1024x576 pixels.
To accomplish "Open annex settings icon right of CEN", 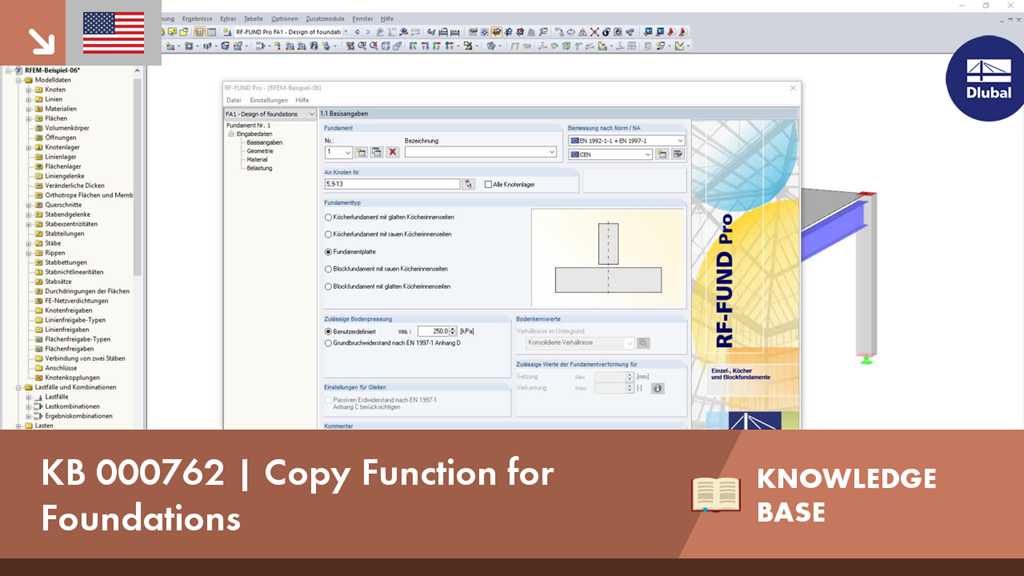I will 678,154.
